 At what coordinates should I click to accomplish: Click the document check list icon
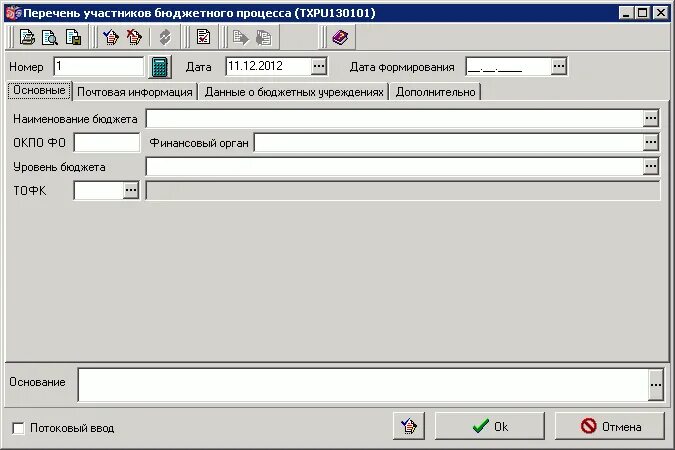point(203,37)
